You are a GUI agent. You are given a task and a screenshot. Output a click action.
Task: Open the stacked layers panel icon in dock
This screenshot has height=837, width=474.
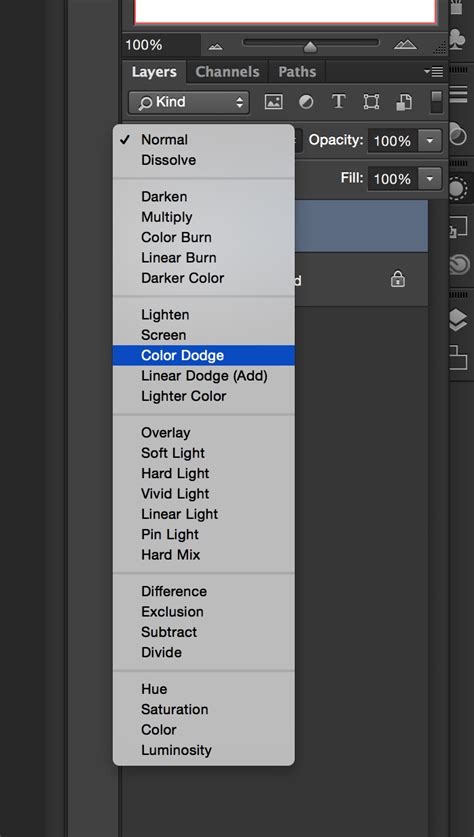(x=458, y=320)
